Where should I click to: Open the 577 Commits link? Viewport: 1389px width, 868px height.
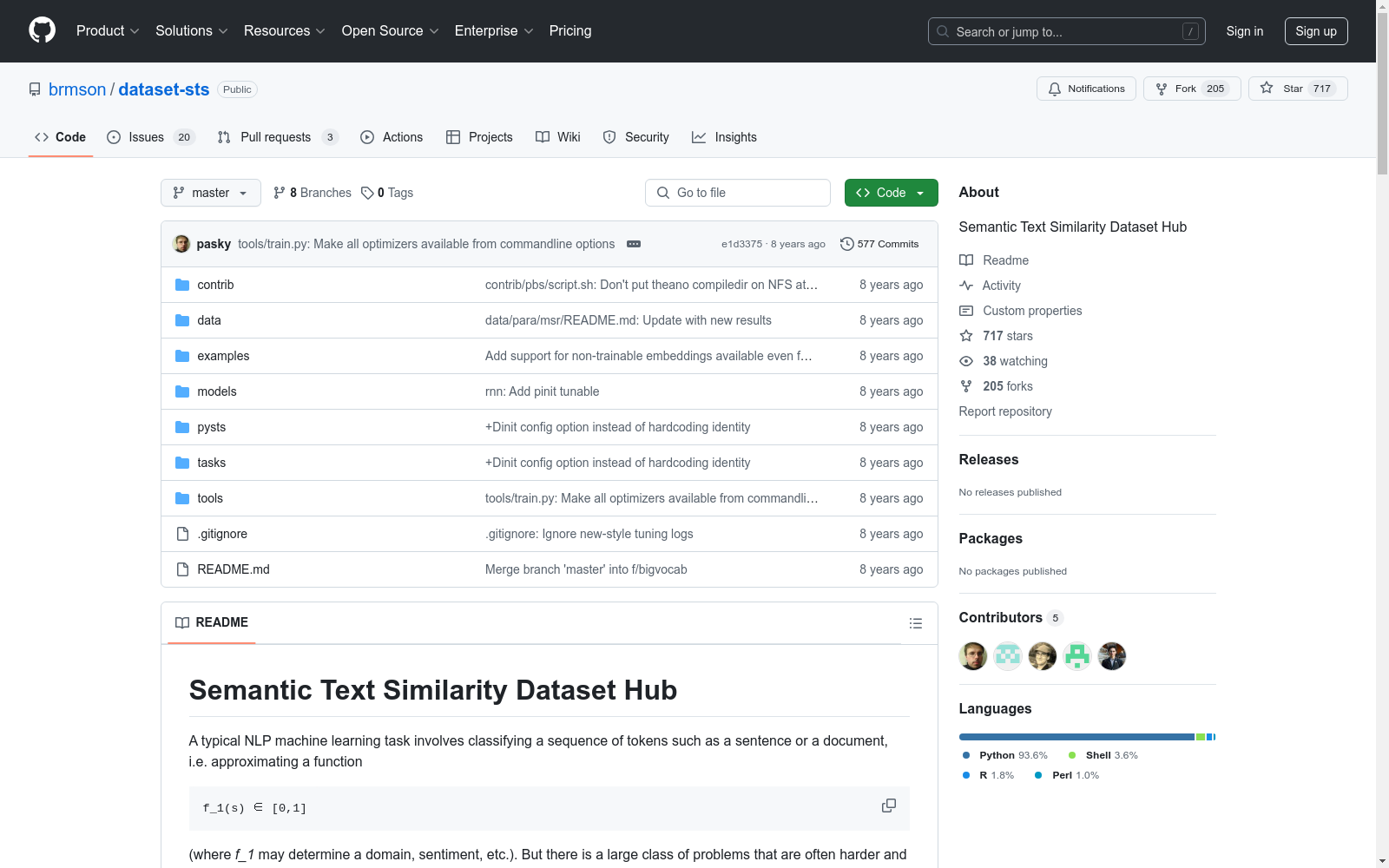(x=879, y=244)
